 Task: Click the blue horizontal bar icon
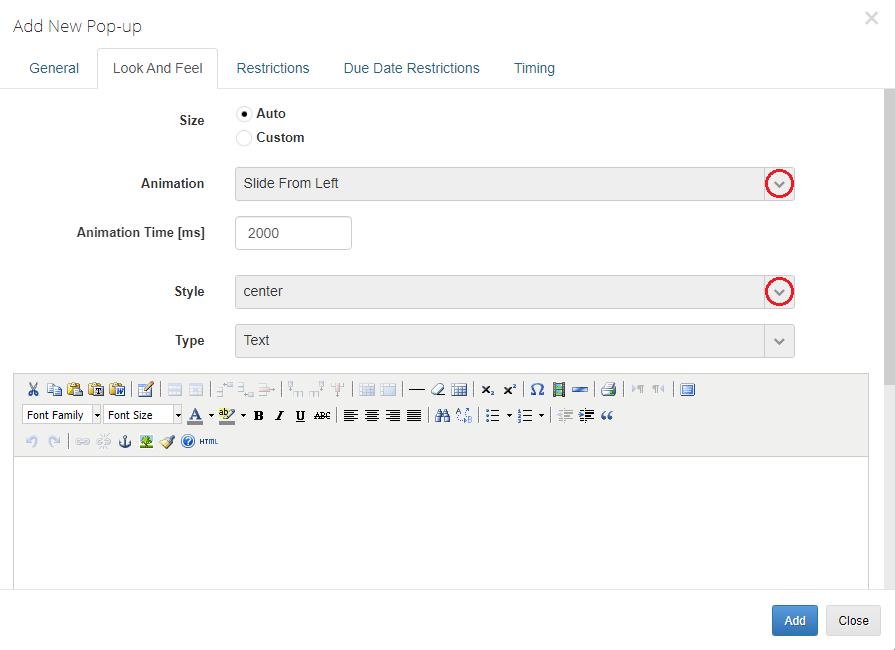[580, 390]
